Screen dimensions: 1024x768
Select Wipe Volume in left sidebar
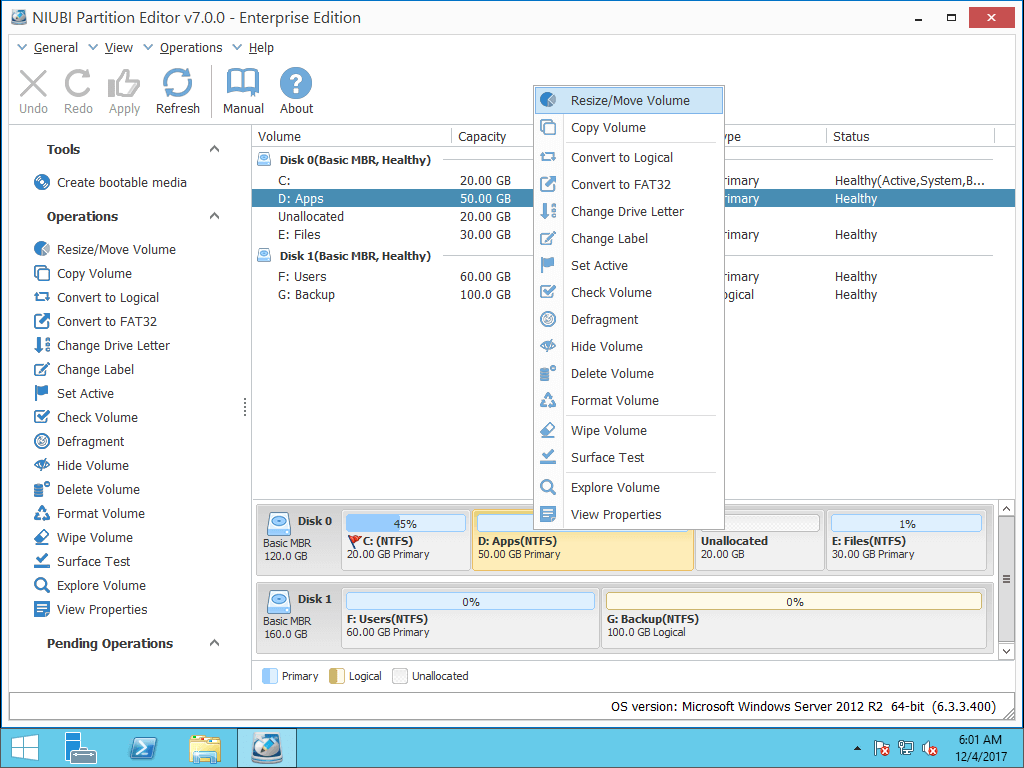point(83,537)
